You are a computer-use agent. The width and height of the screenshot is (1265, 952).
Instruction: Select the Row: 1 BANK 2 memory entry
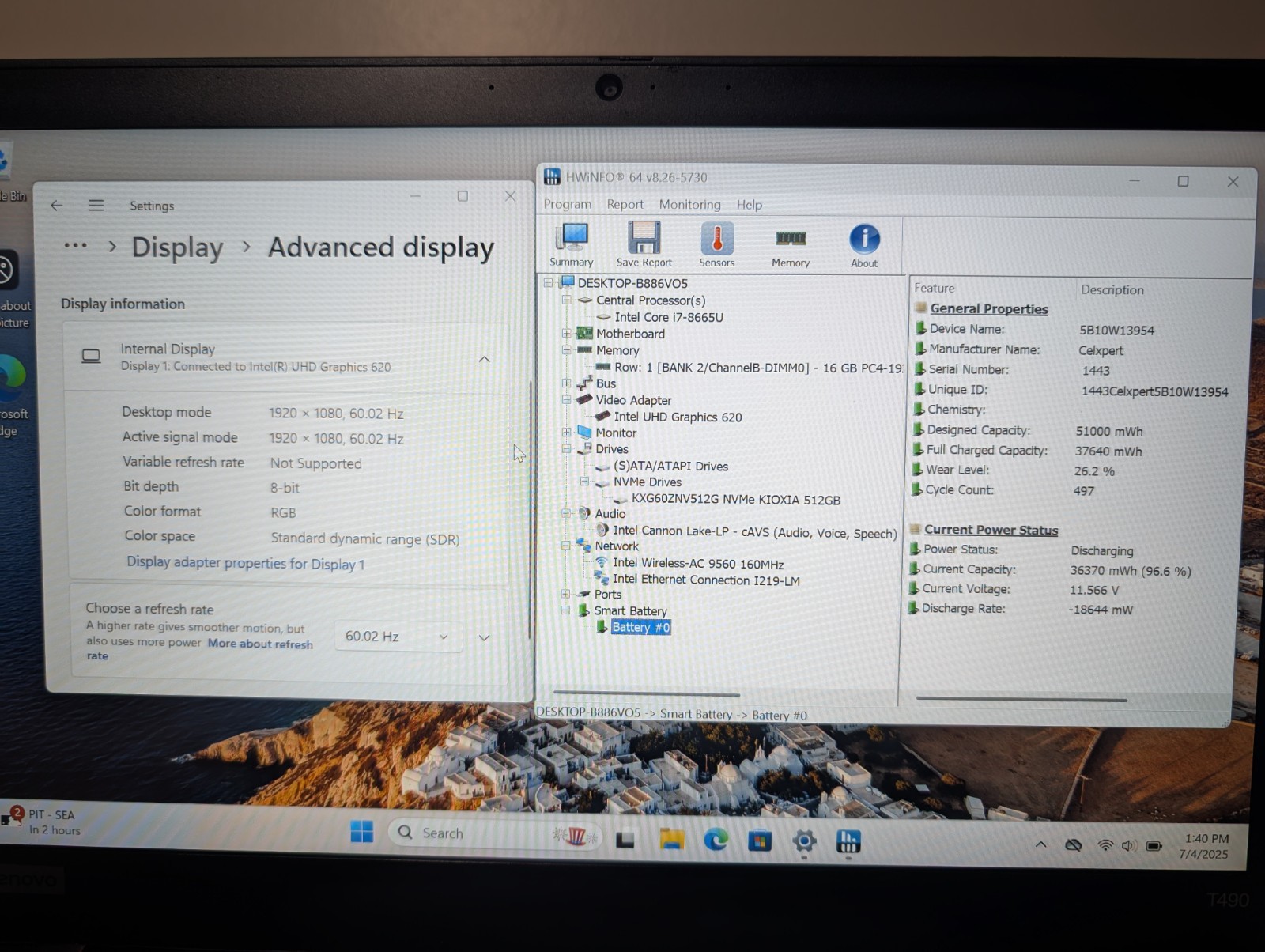click(758, 368)
